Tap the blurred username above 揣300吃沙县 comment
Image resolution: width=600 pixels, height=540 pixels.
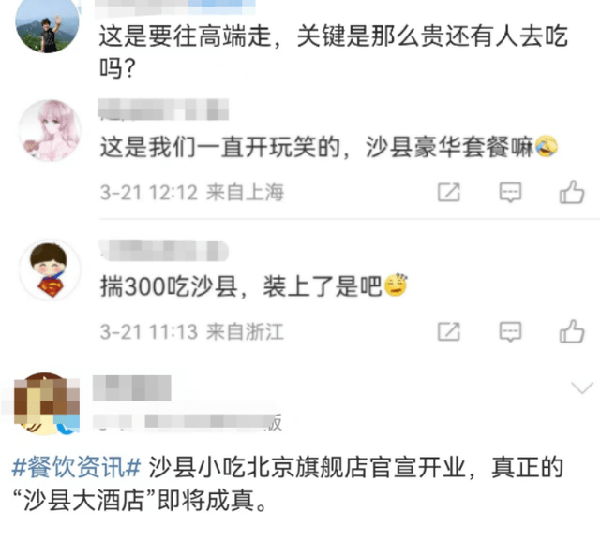pos(164,251)
